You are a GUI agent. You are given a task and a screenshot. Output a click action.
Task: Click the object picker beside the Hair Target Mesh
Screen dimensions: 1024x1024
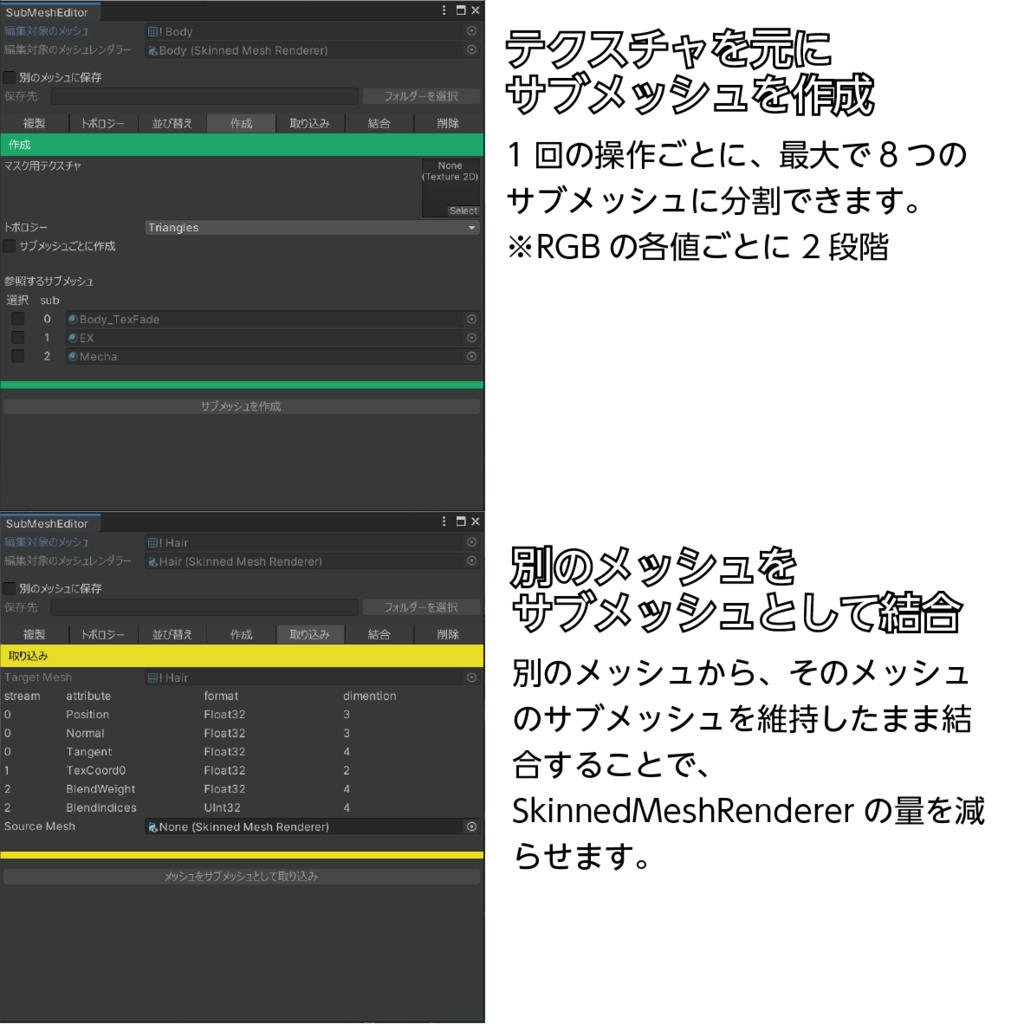point(471,677)
